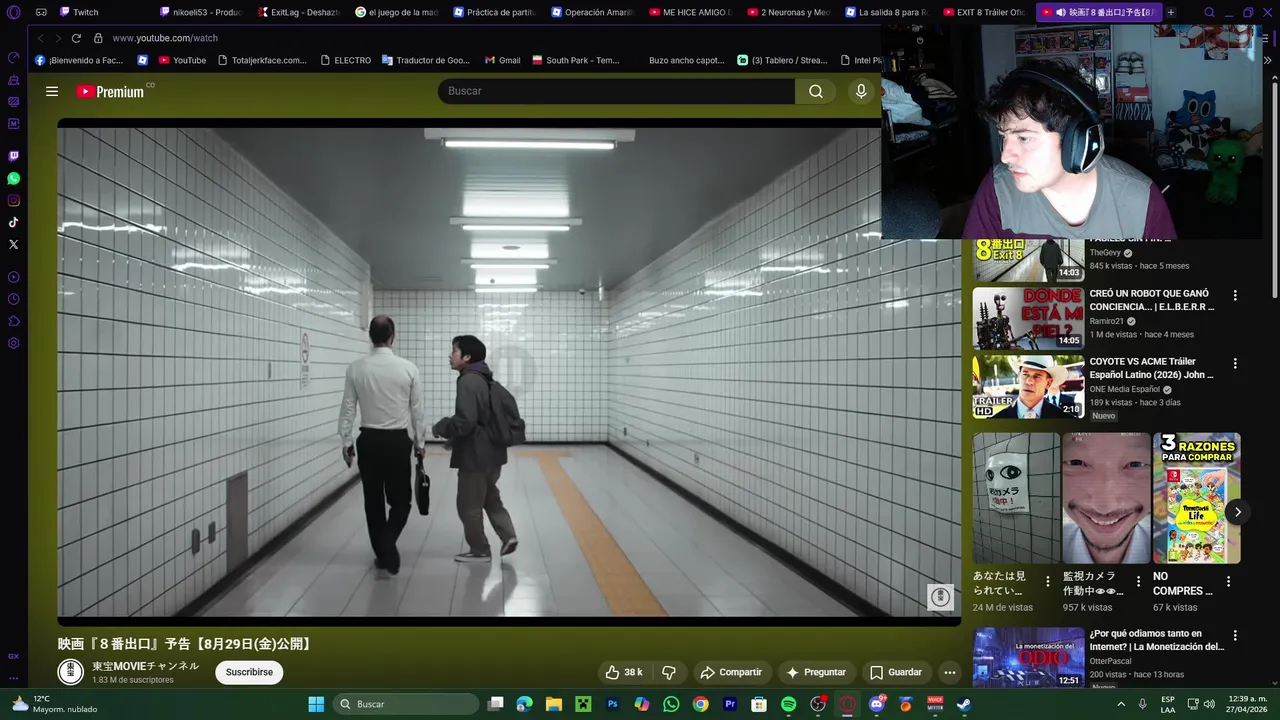This screenshot has height=720, width=1280.
Task: Open options for 'COYOTE VS ACME' video
Action: [x=1235, y=364]
